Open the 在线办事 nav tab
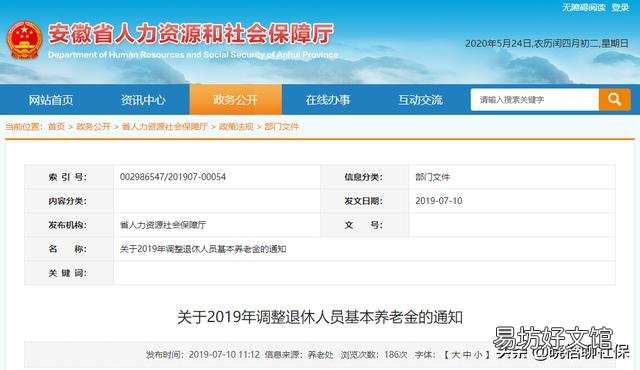The width and height of the screenshot is (640, 370). (328, 100)
